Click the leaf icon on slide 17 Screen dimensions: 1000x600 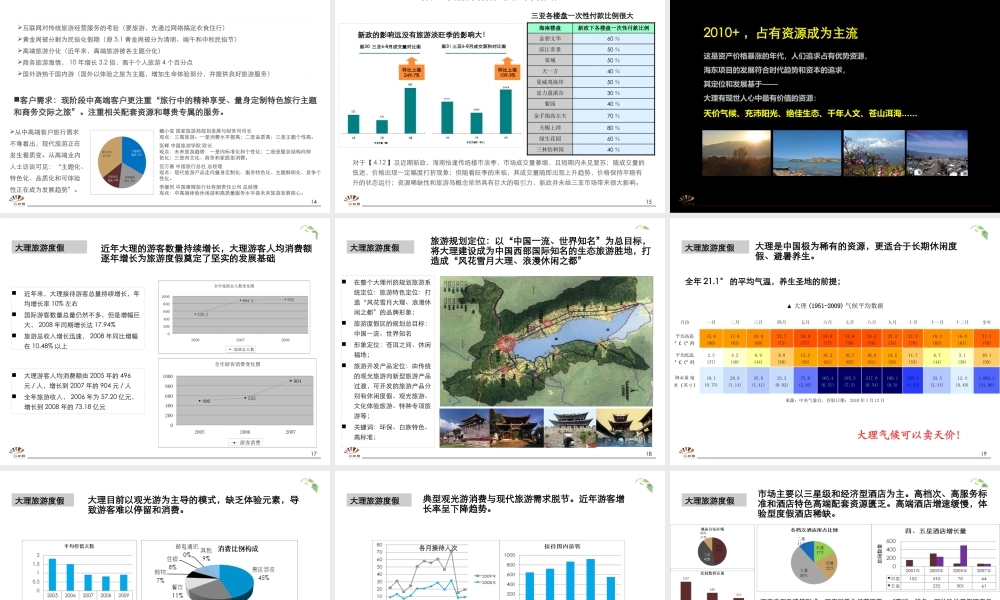tap(309, 231)
